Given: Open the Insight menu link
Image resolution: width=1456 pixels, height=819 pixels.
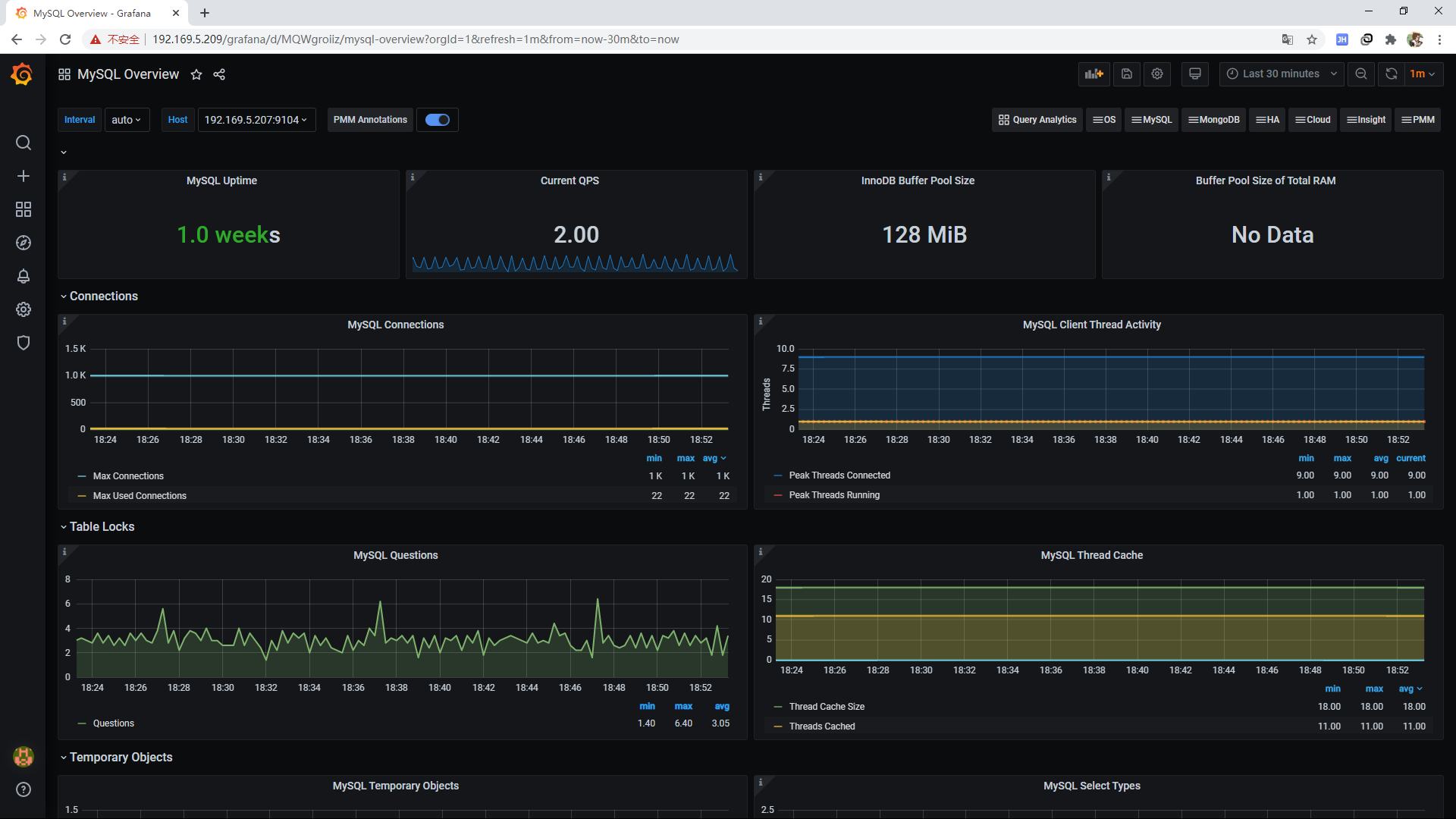Looking at the screenshot, I should click(x=1366, y=120).
